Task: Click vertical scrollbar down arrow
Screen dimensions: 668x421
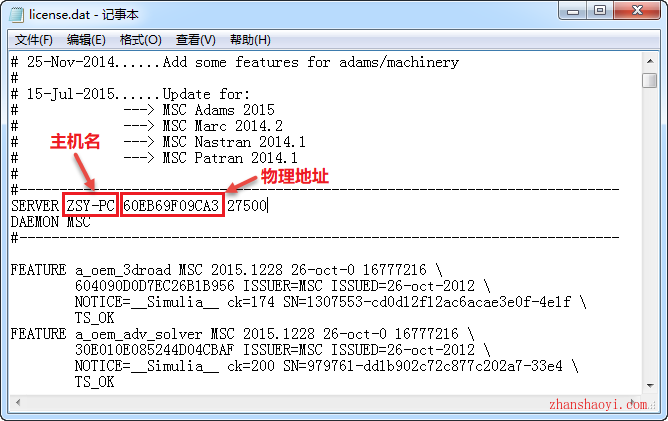Action: point(650,386)
